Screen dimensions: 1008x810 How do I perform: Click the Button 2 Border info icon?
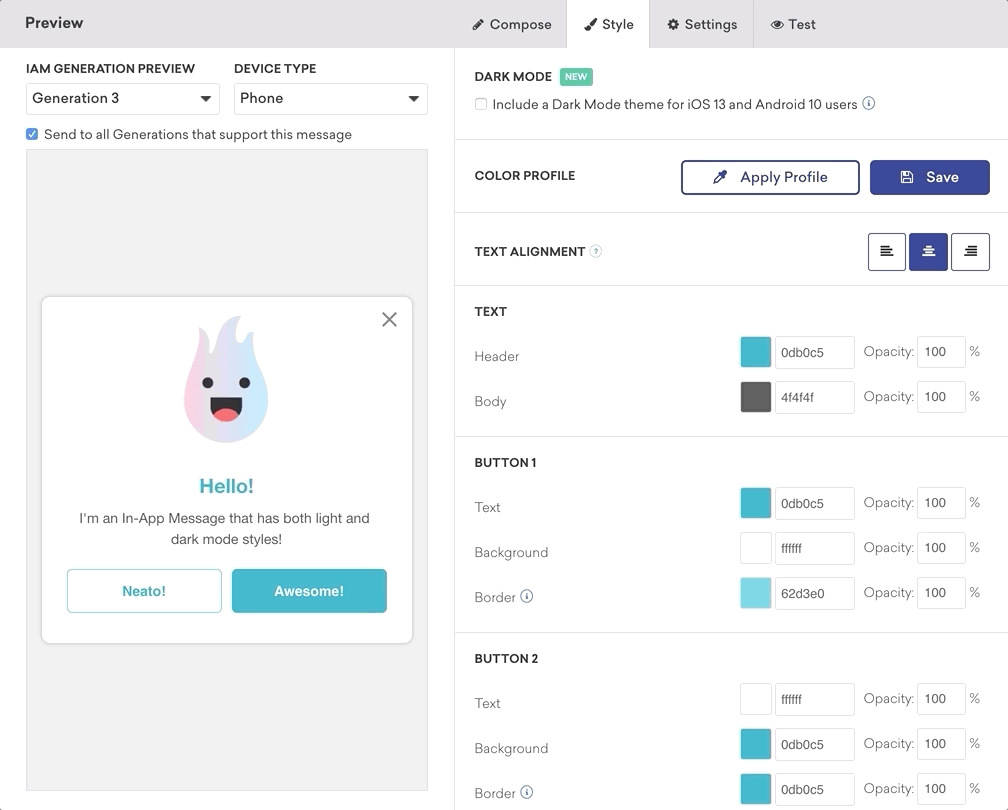(x=527, y=793)
